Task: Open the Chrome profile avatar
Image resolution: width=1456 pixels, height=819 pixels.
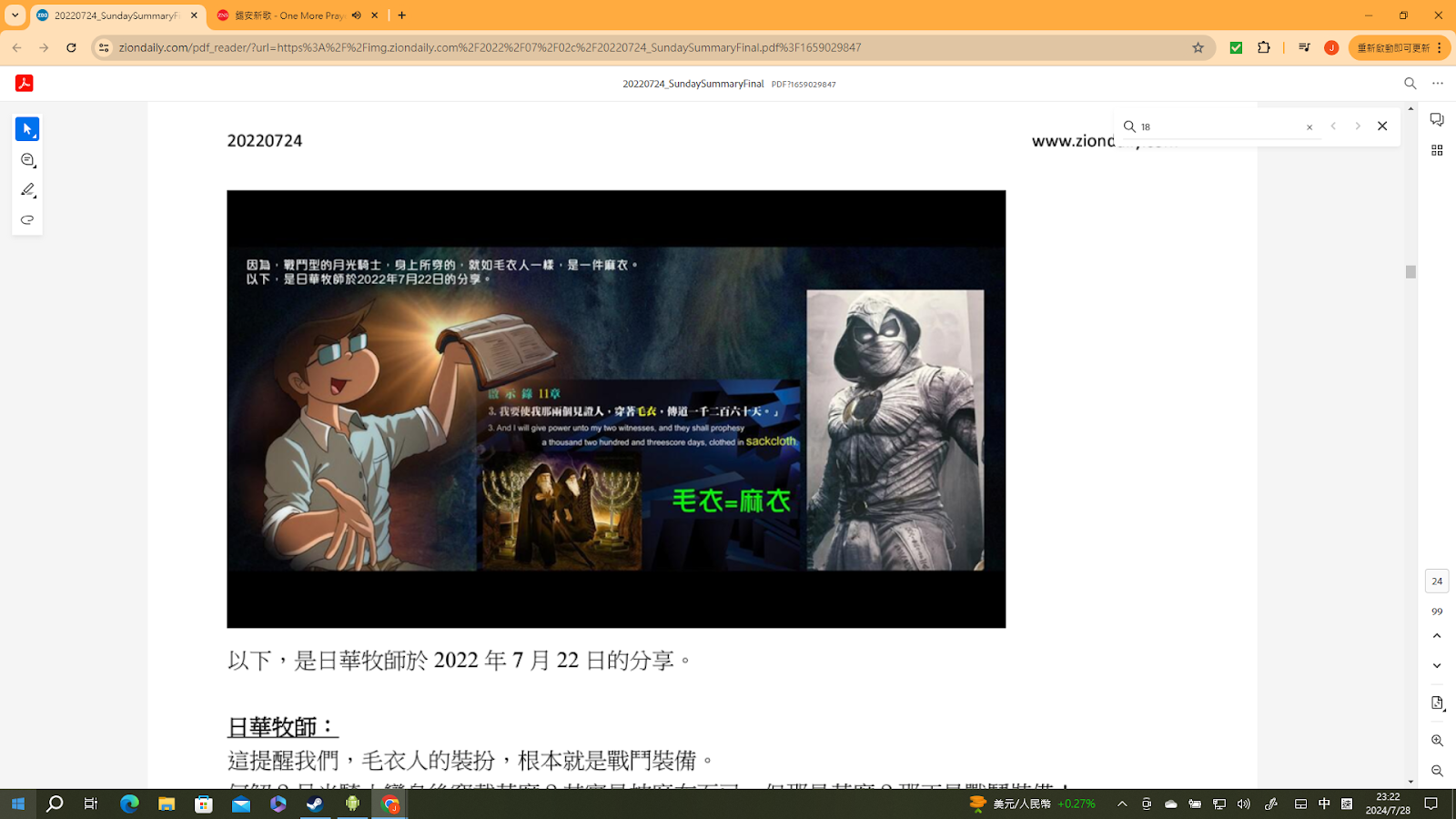Action: click(x=1331, y=47)
